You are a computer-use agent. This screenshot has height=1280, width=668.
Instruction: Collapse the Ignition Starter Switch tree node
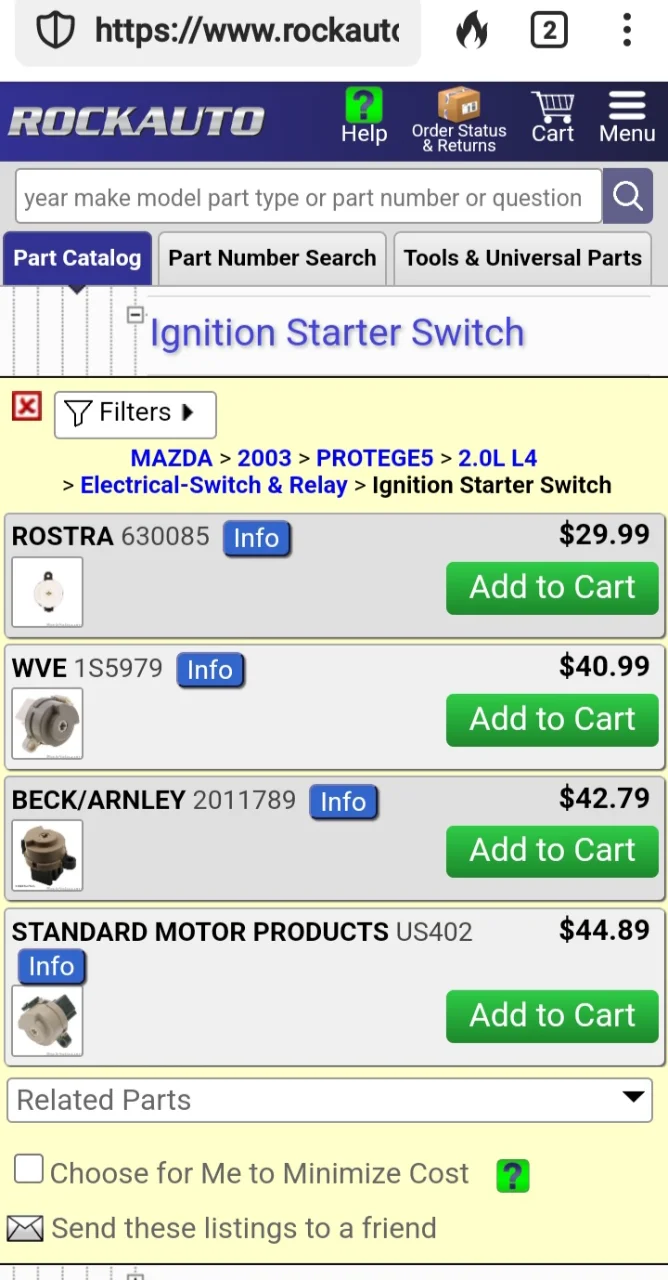(x=135, y=315)
